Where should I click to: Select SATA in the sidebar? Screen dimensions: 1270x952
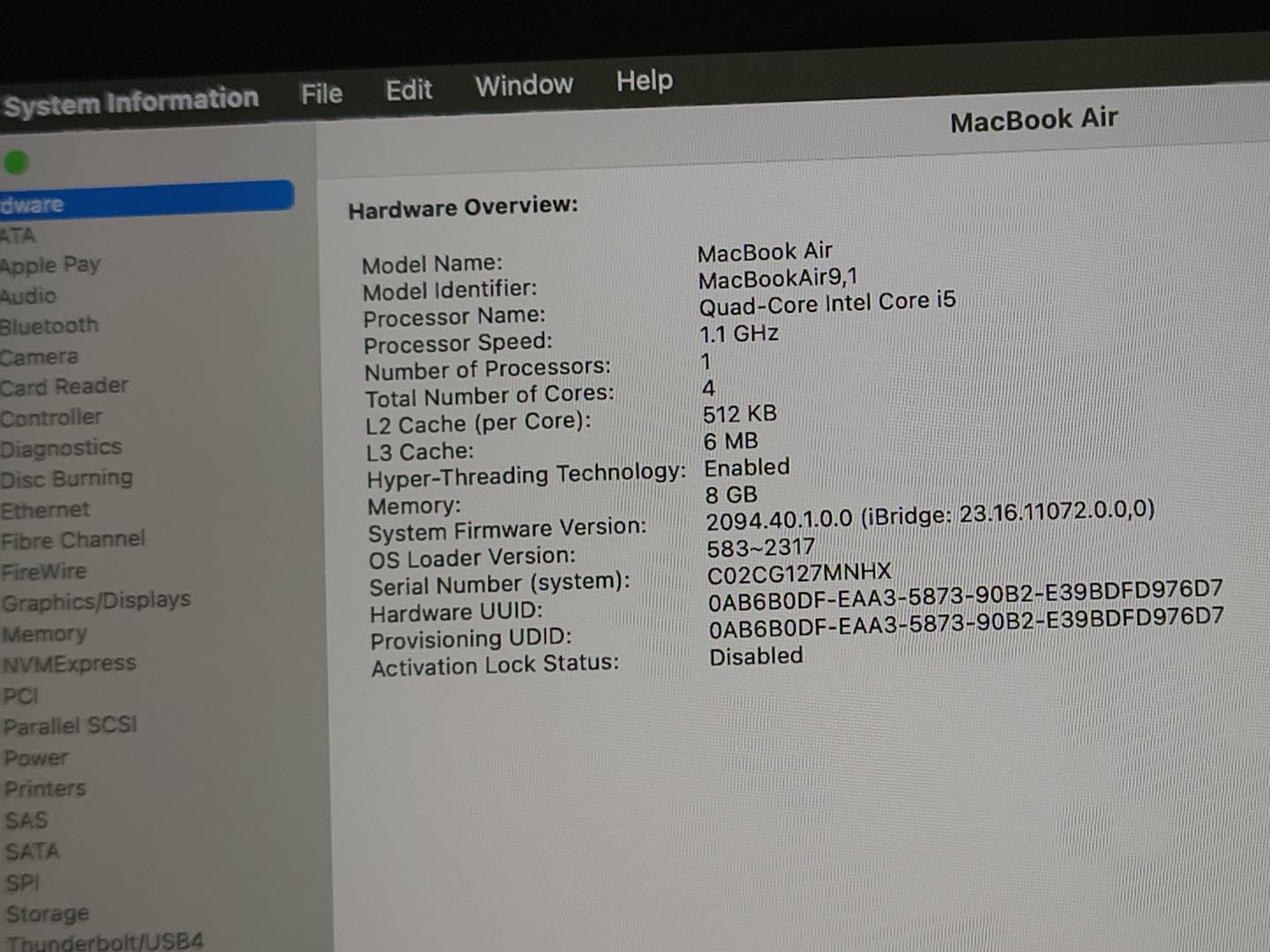tap(33, 851)
